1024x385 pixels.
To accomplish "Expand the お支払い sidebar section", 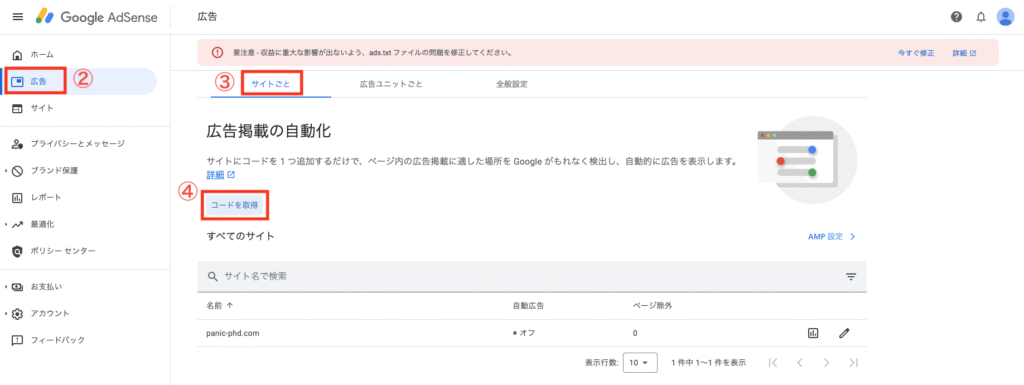I will click(x=5, y=286).
